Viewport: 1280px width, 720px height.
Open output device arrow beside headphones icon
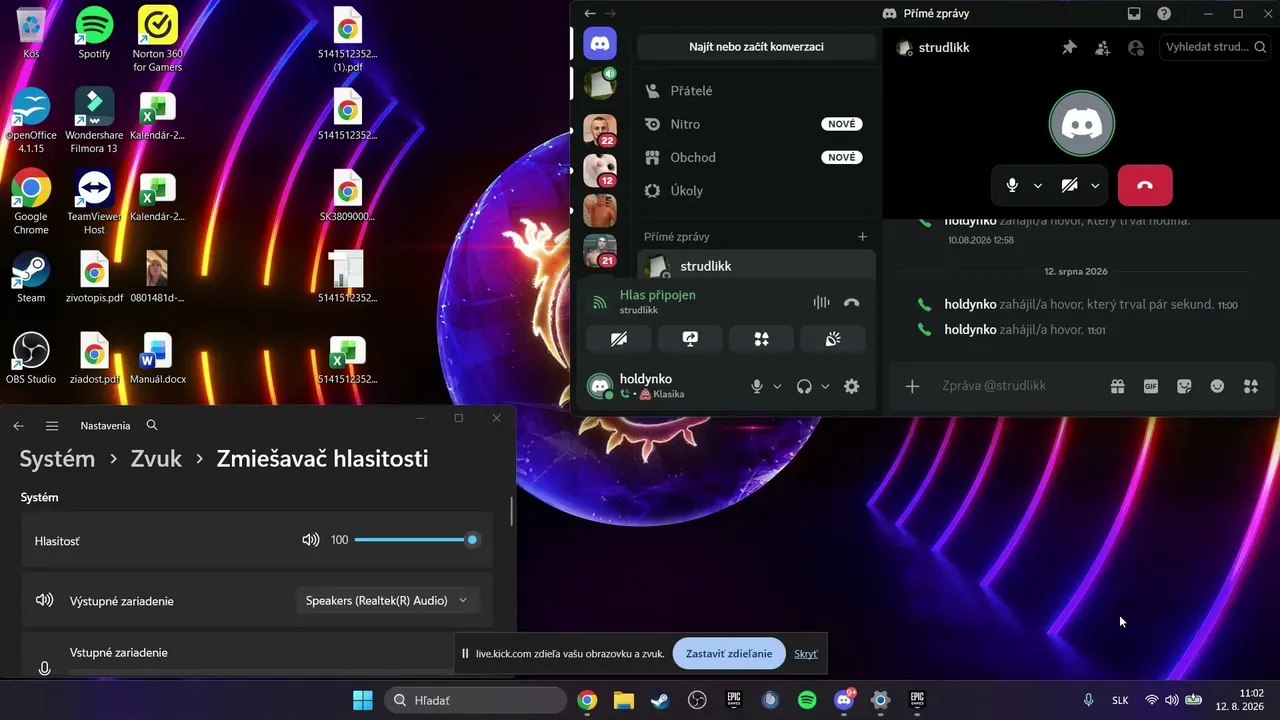(825, 386)
